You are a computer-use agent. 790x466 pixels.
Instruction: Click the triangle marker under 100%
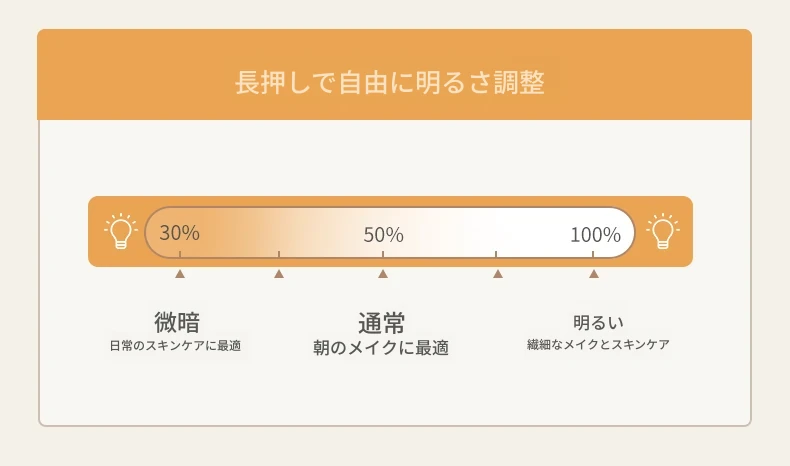[594, 274]
